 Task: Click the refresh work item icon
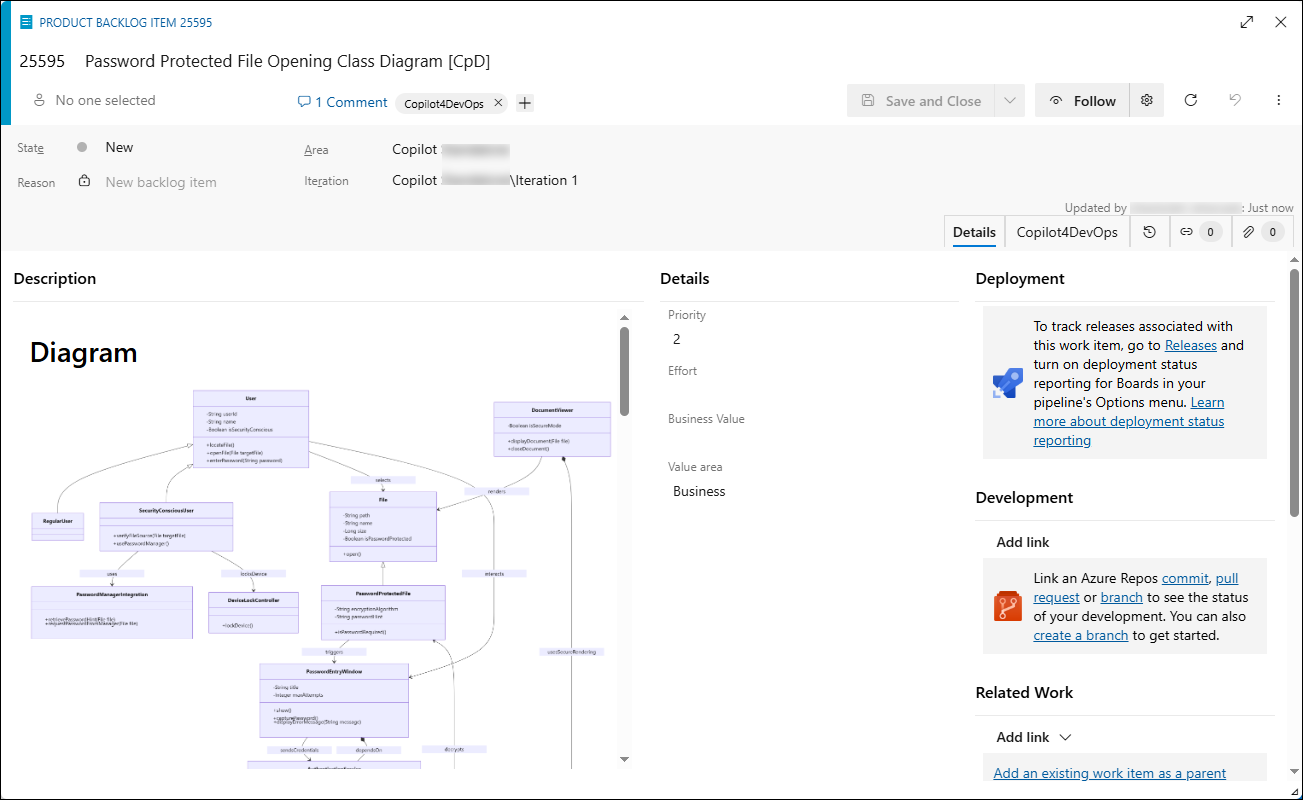click(1191, 100)
